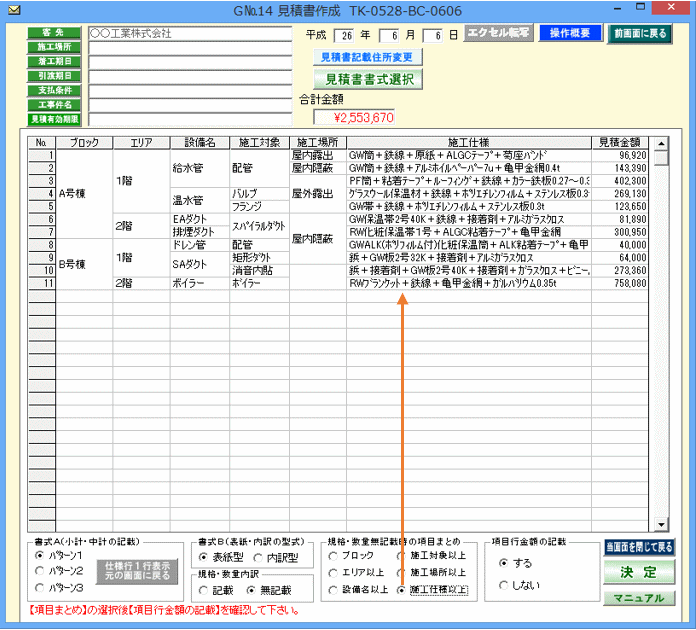Click the amount cell 758,080

point(620,283)
